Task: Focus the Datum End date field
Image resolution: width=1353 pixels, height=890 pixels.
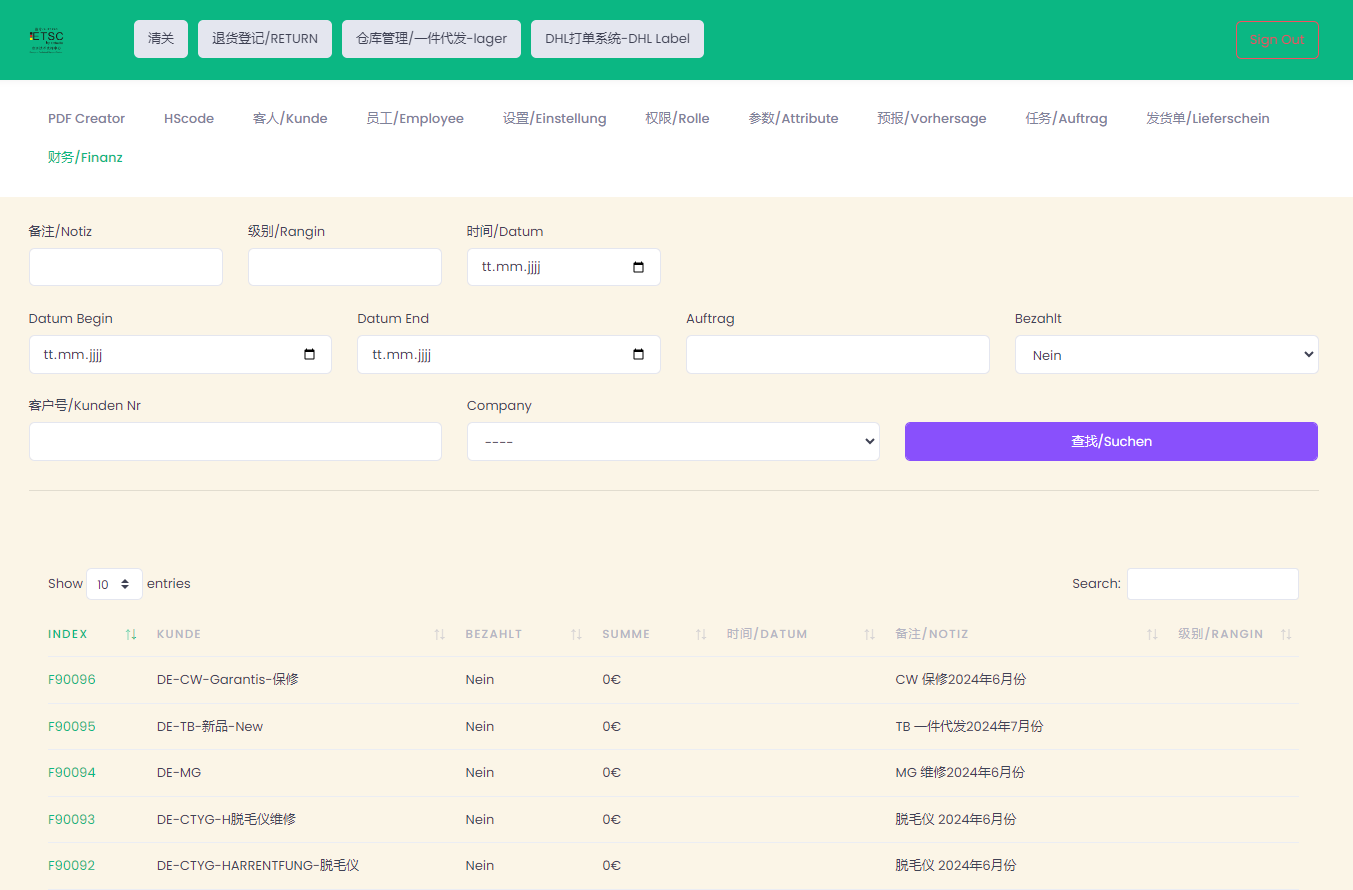Action: click(x=509, y=355)
